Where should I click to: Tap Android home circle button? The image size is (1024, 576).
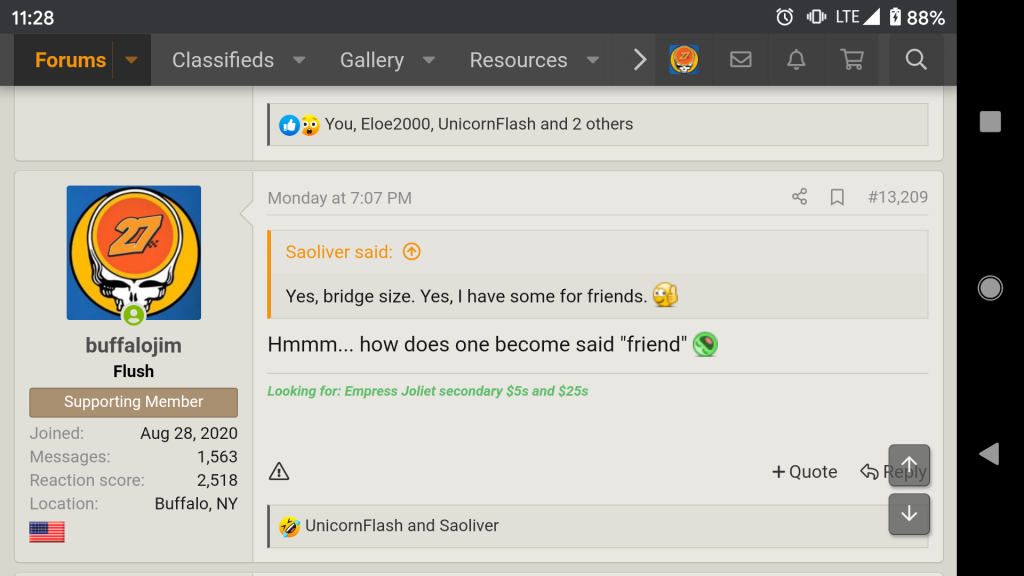coord(990,288)
